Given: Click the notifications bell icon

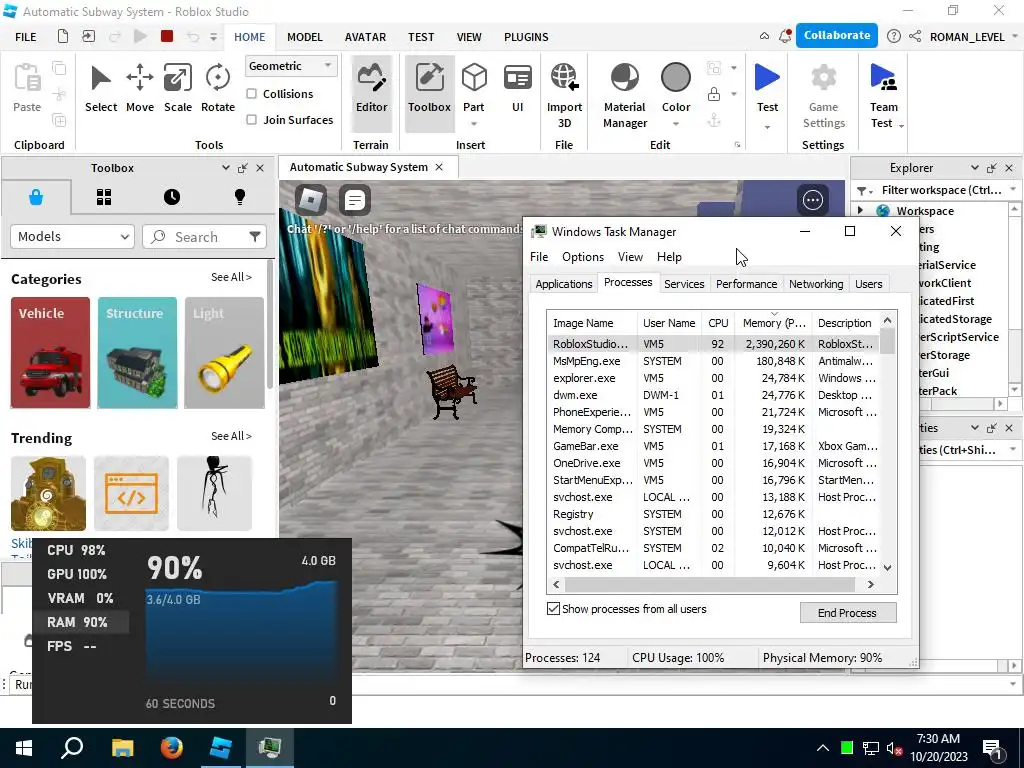Looking at the screenshot, I should click(785, 37).
